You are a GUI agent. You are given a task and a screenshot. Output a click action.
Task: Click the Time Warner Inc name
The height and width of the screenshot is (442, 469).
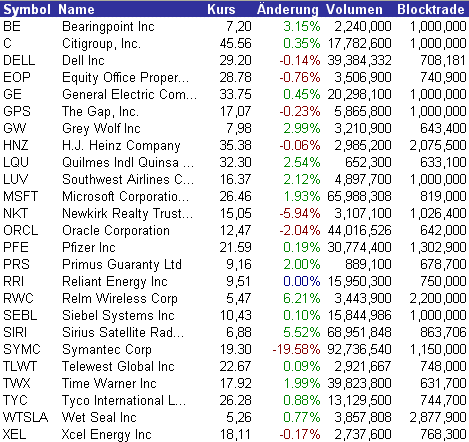(109, 383)
